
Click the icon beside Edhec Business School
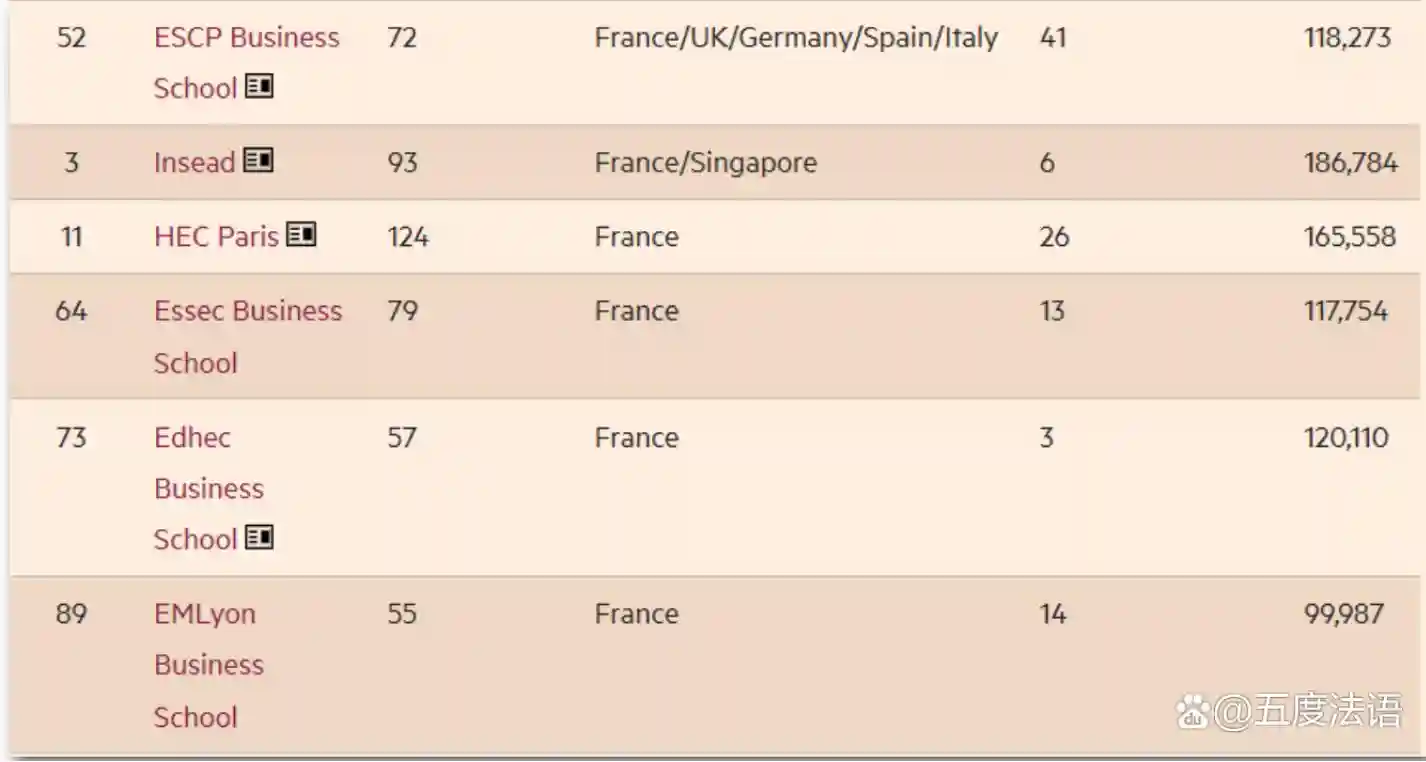(x=259, y=537)
